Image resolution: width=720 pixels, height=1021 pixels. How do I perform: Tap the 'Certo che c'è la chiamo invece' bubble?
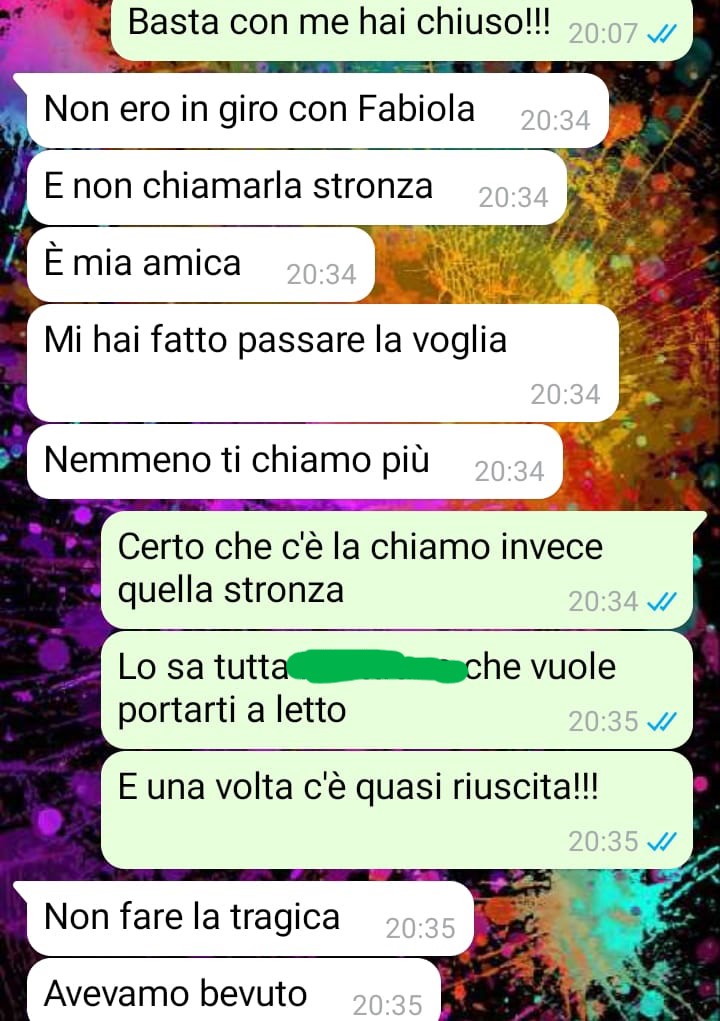[x=397, y=570]
